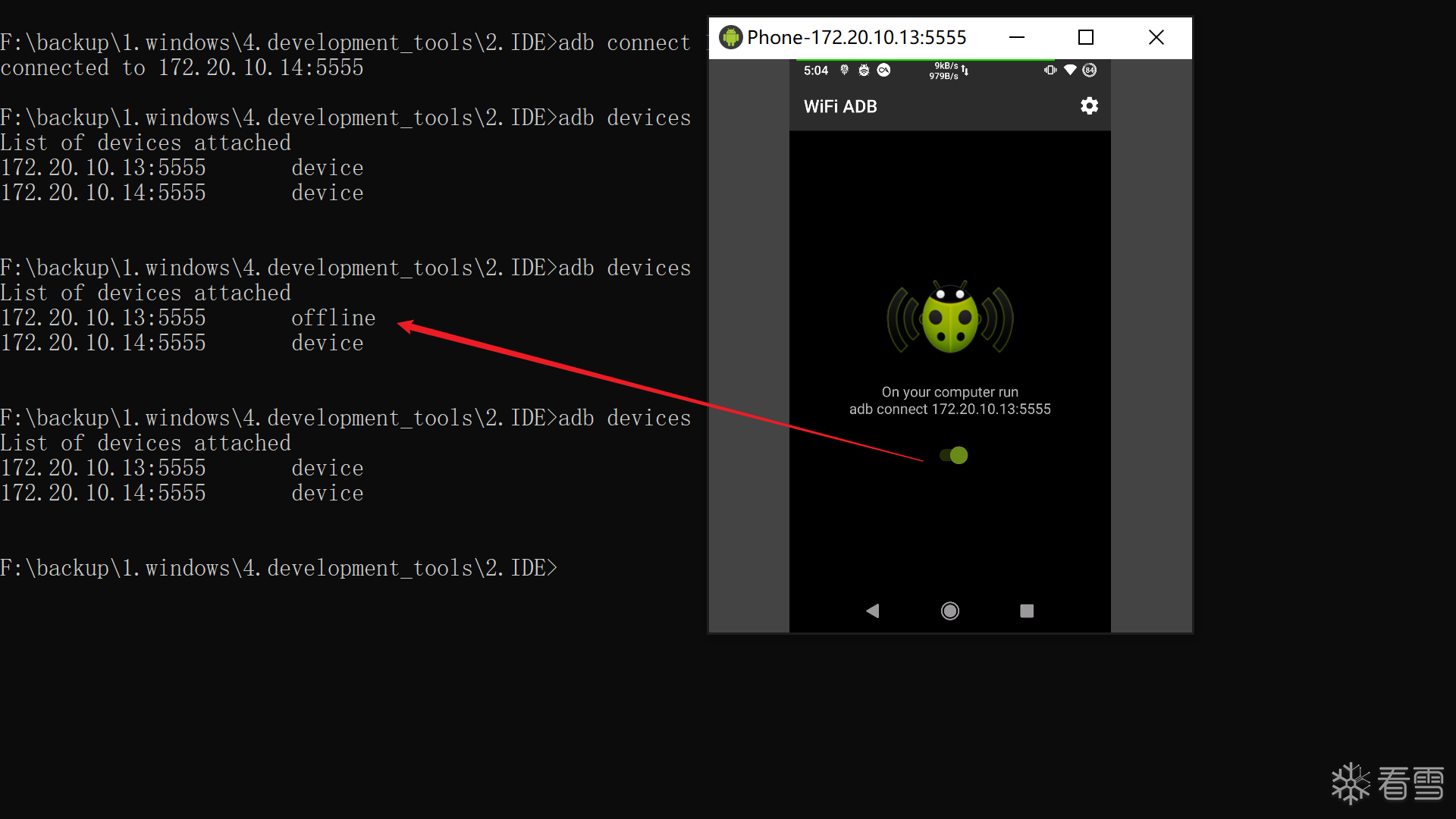Click the 5:04 clock in status bar
This screenshot has width=1456, height=819.
tap(816, 71)
